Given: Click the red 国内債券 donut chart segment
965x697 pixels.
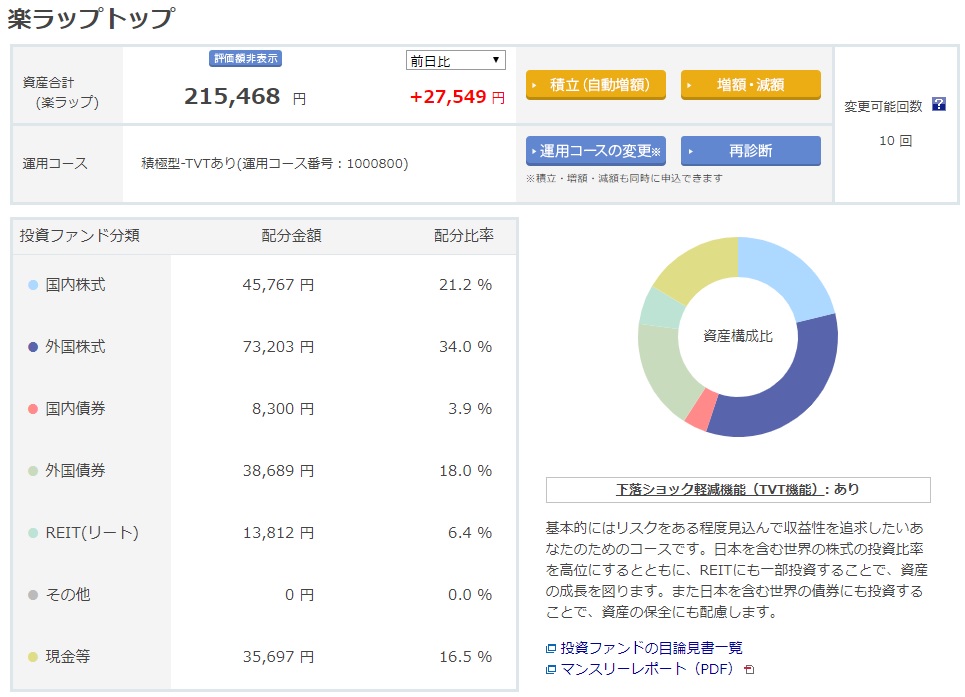Looking at the screenshot, I should [702, 409].
